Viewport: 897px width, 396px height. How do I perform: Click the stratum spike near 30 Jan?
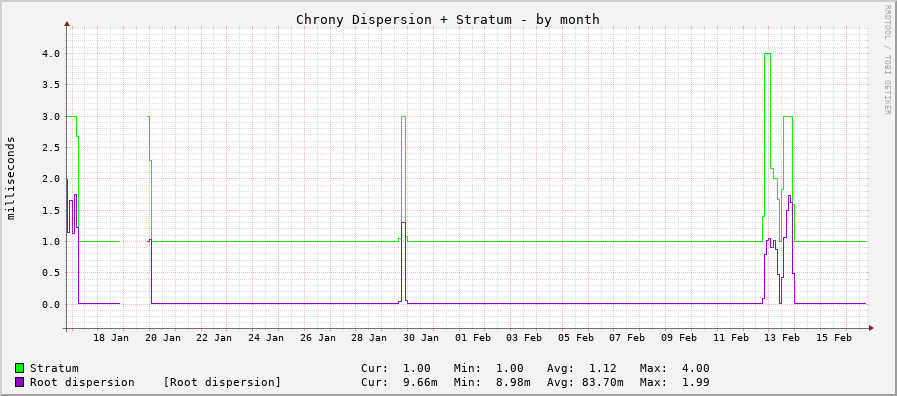[403, 117]
